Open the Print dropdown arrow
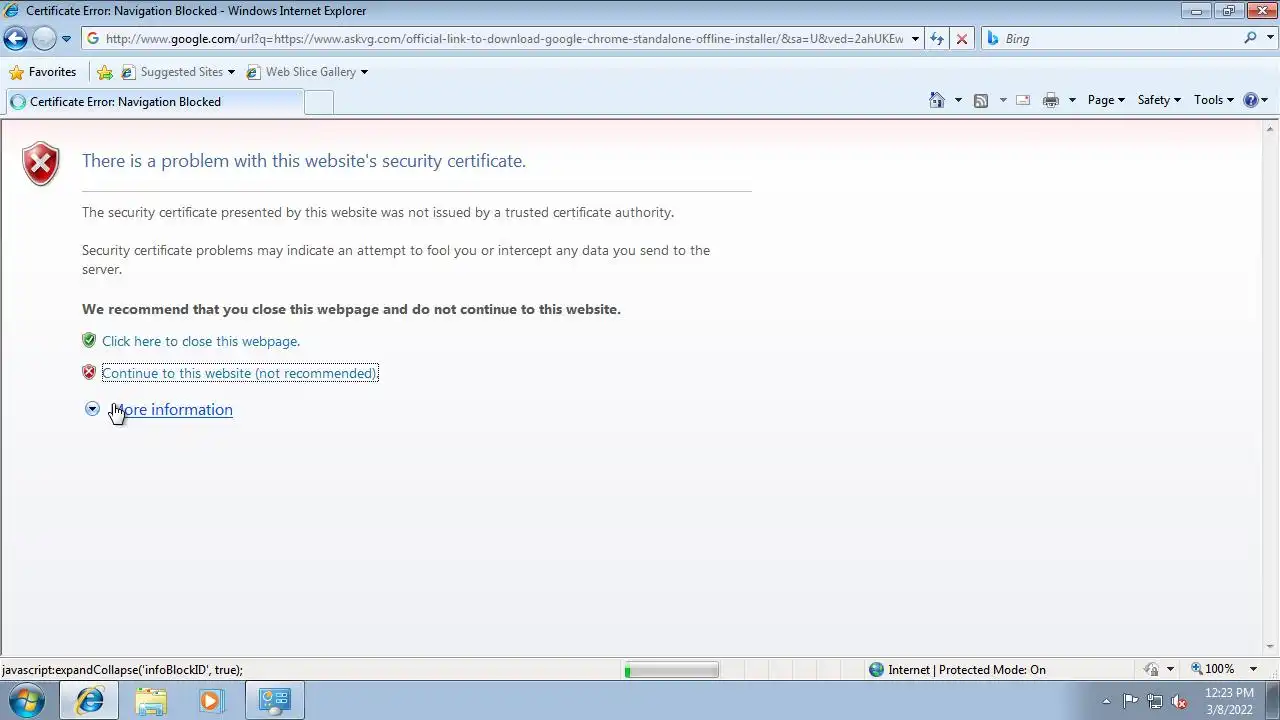The image size is (1280, 720). tap(1072, 100)
